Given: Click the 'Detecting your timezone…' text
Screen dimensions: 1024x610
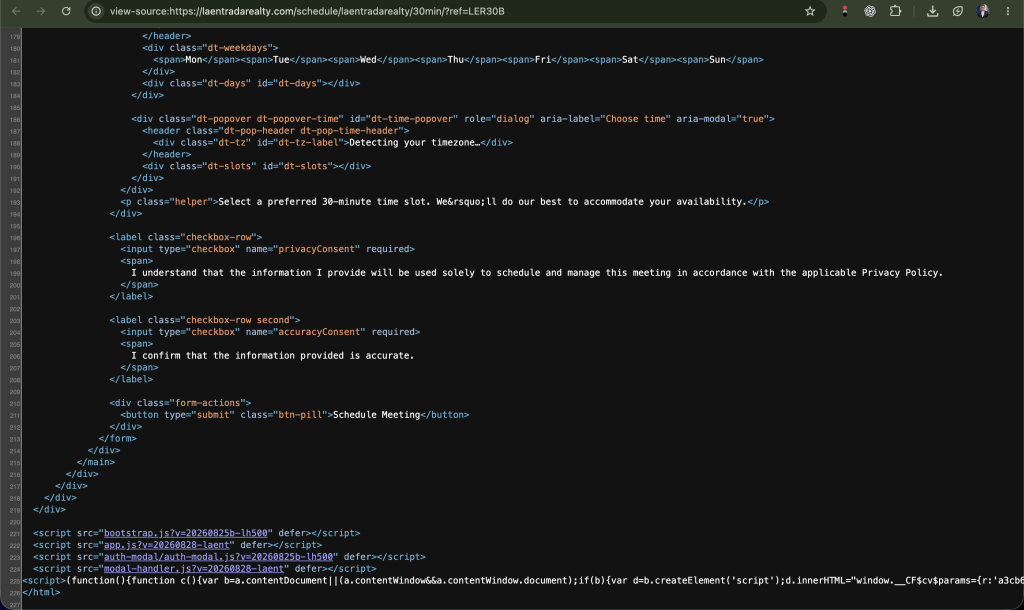Looking at the screenshot, I should point(414,142).
